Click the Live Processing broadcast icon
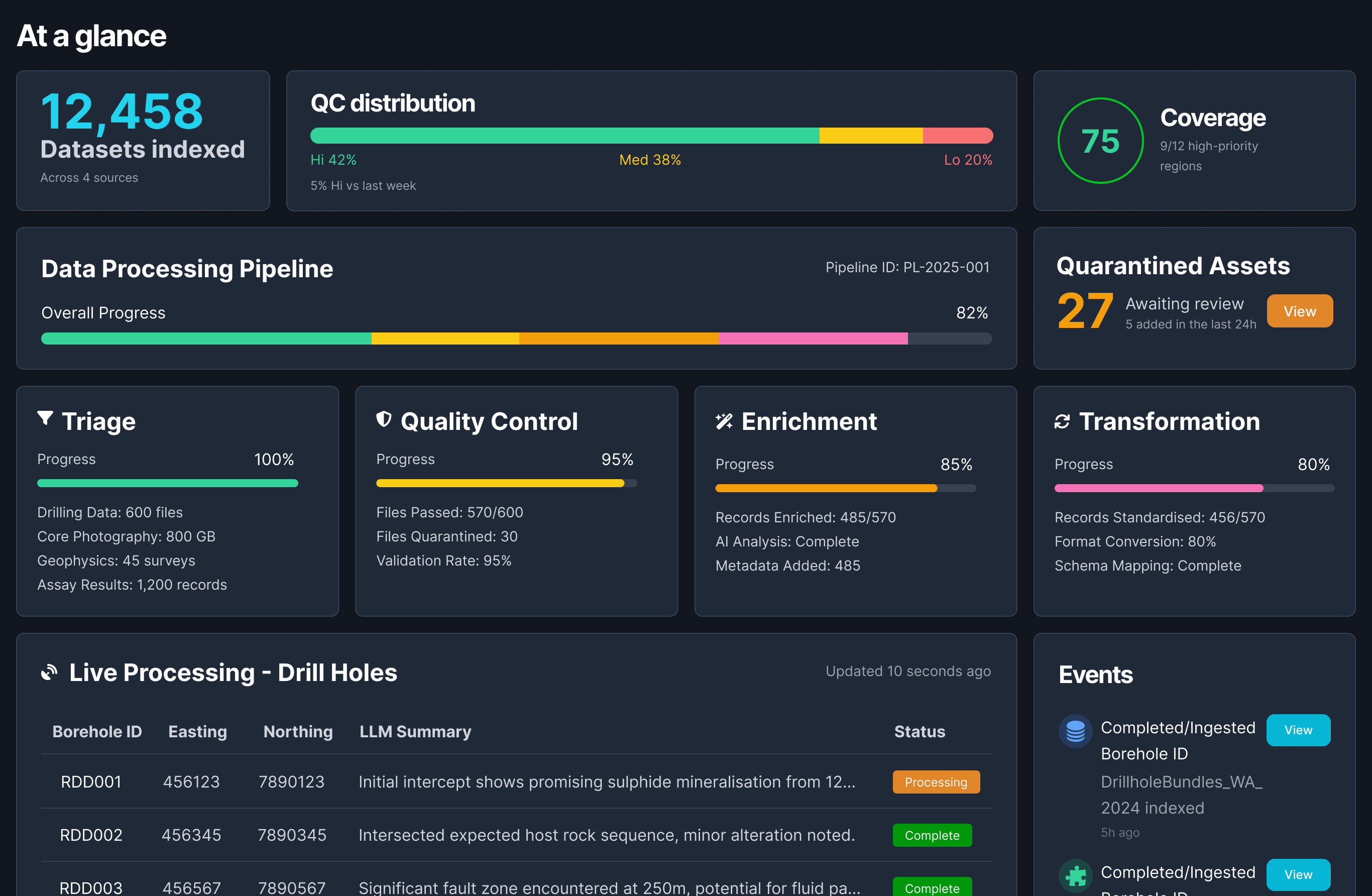The image size is (1372, 896). (x=50, y=671)
